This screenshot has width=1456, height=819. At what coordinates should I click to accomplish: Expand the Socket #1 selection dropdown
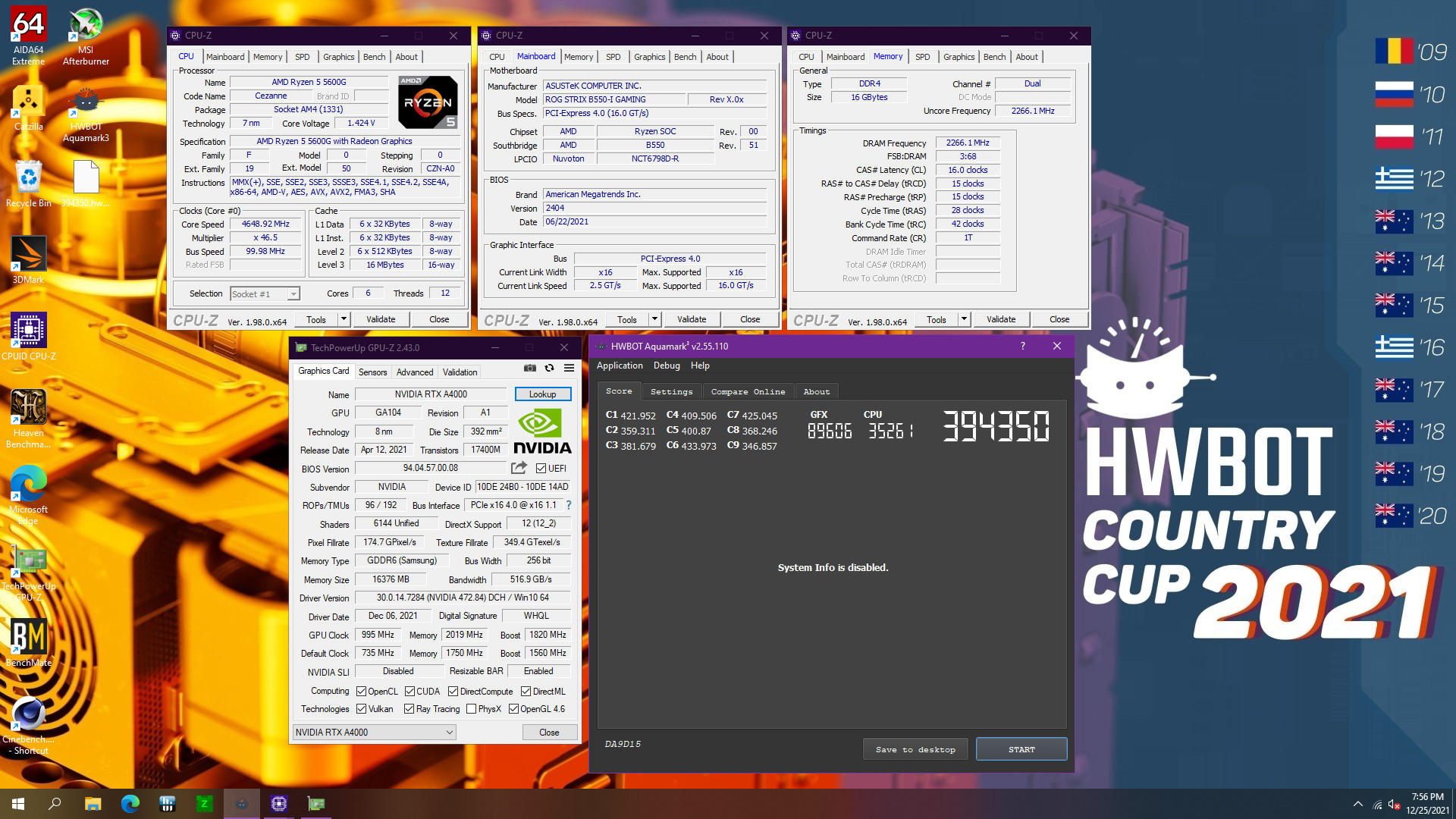click(x=293, y=294)
